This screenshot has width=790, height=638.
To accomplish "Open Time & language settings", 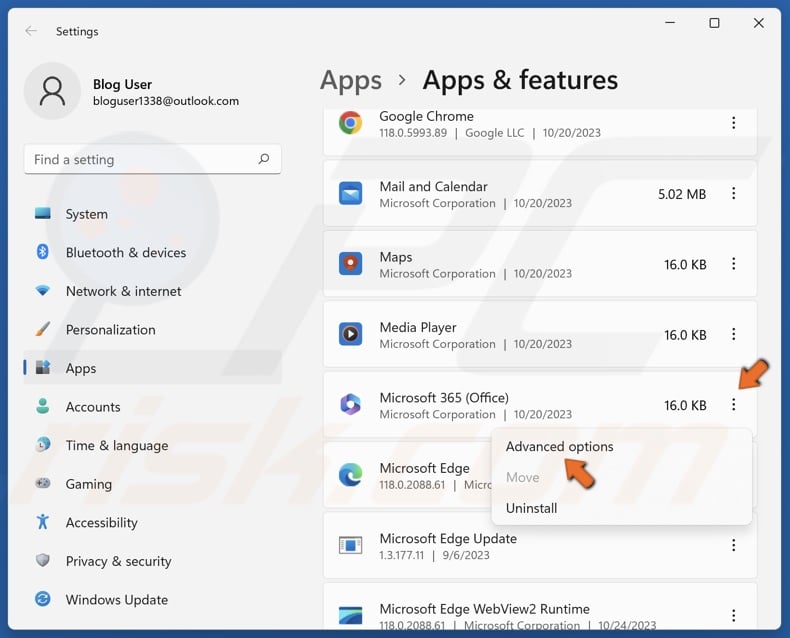I will pos(152,445).
